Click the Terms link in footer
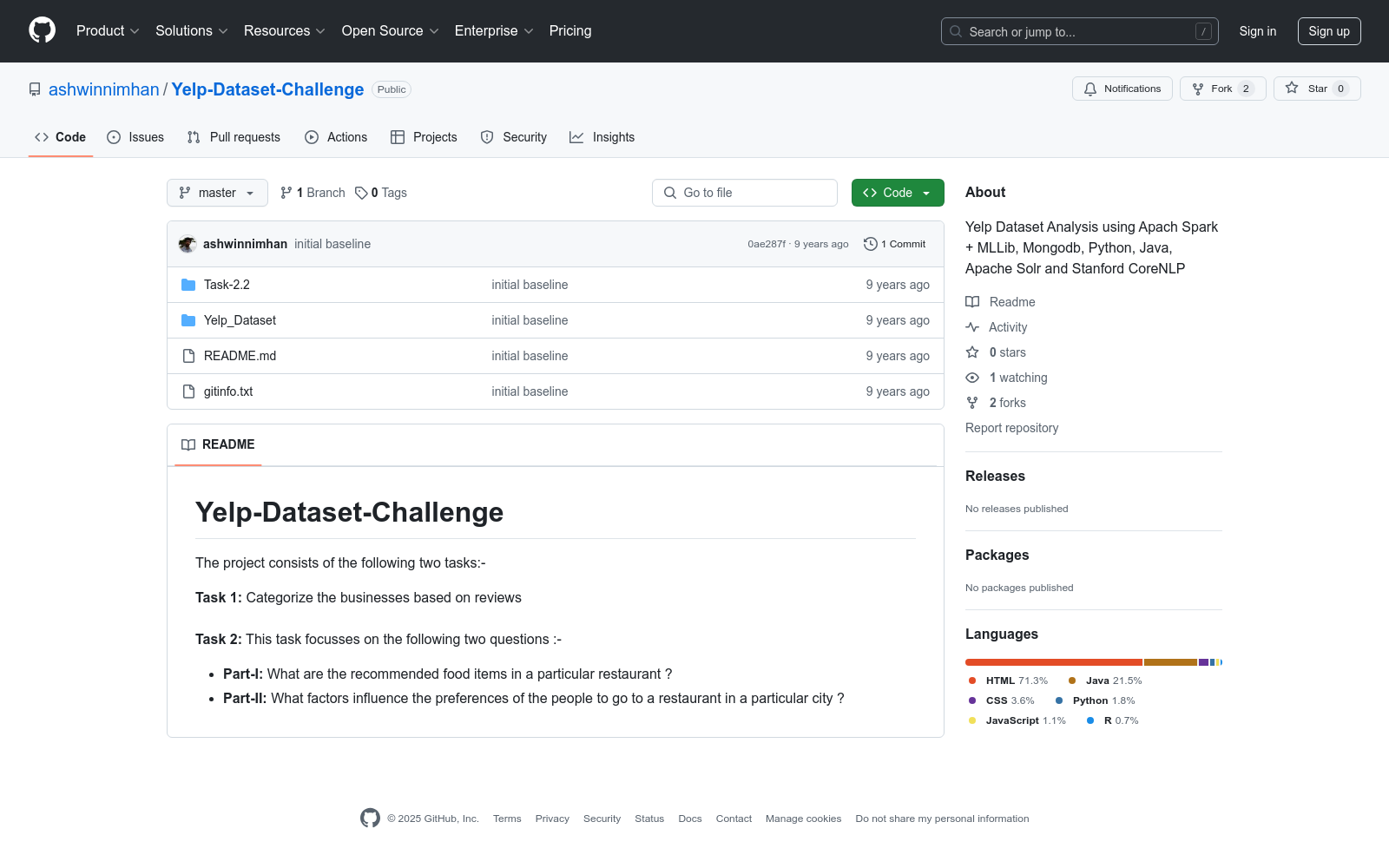Viewport: 1389px width, 868px height. coord(507,819)
